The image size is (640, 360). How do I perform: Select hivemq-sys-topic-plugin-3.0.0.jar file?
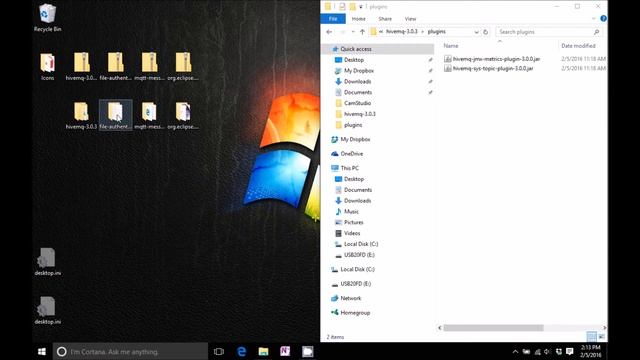[489, 69]
